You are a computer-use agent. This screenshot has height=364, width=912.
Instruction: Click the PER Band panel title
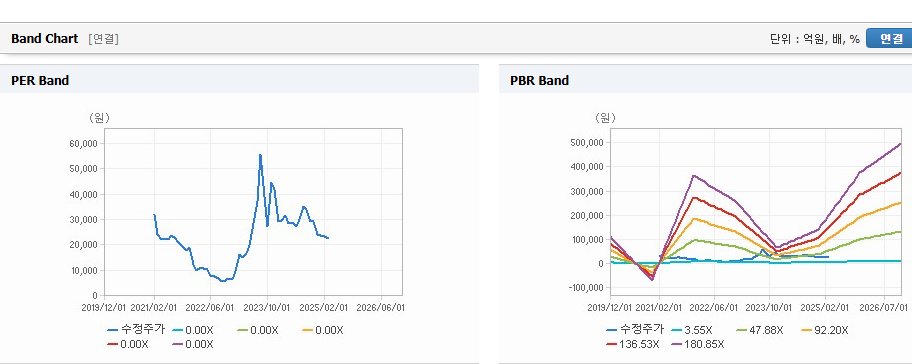[x=40, y=81]
